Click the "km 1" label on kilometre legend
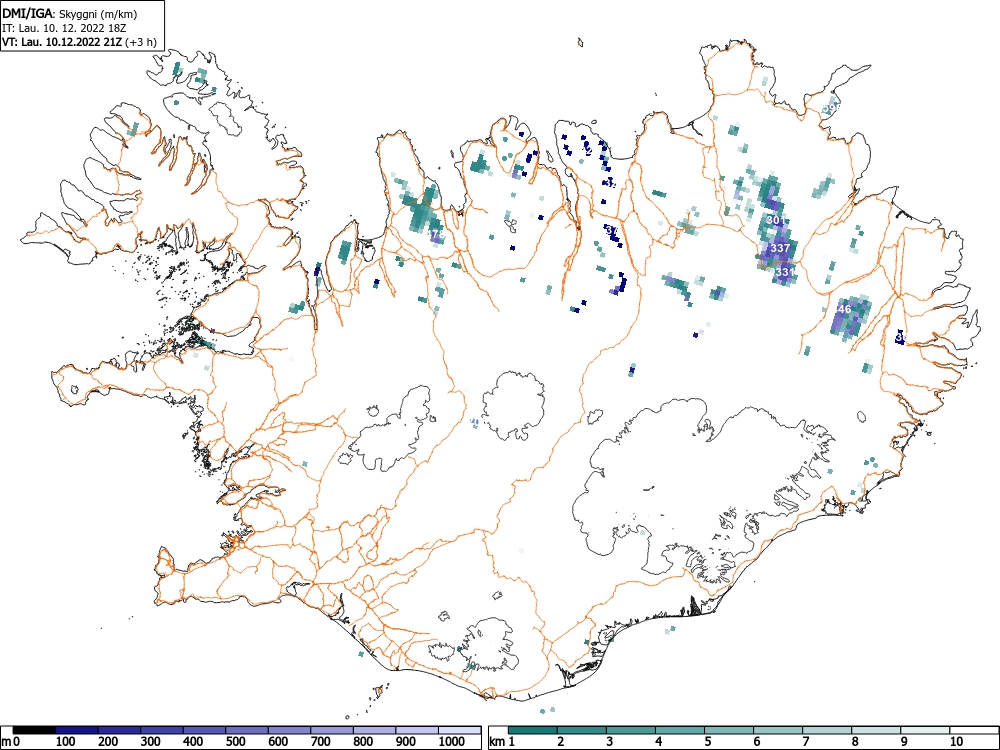The image size is (1000, 750). [x=502, y=742]
